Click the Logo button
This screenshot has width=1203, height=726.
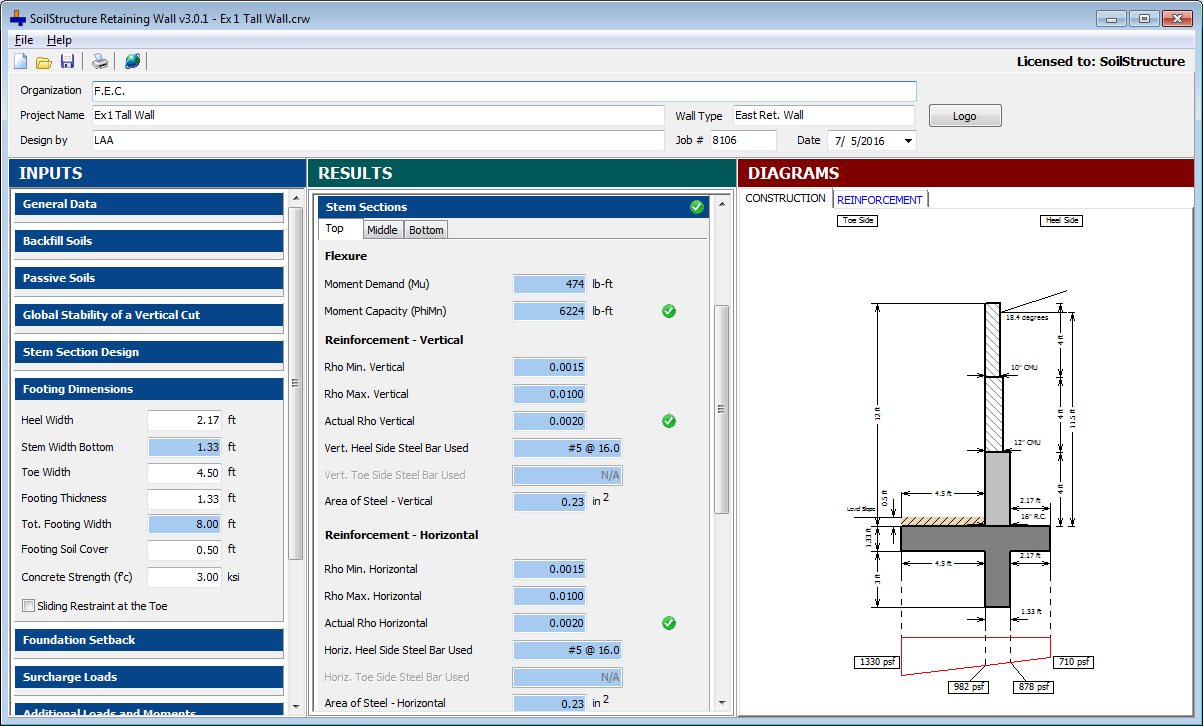pyautogui.click(x=963, y=115)
